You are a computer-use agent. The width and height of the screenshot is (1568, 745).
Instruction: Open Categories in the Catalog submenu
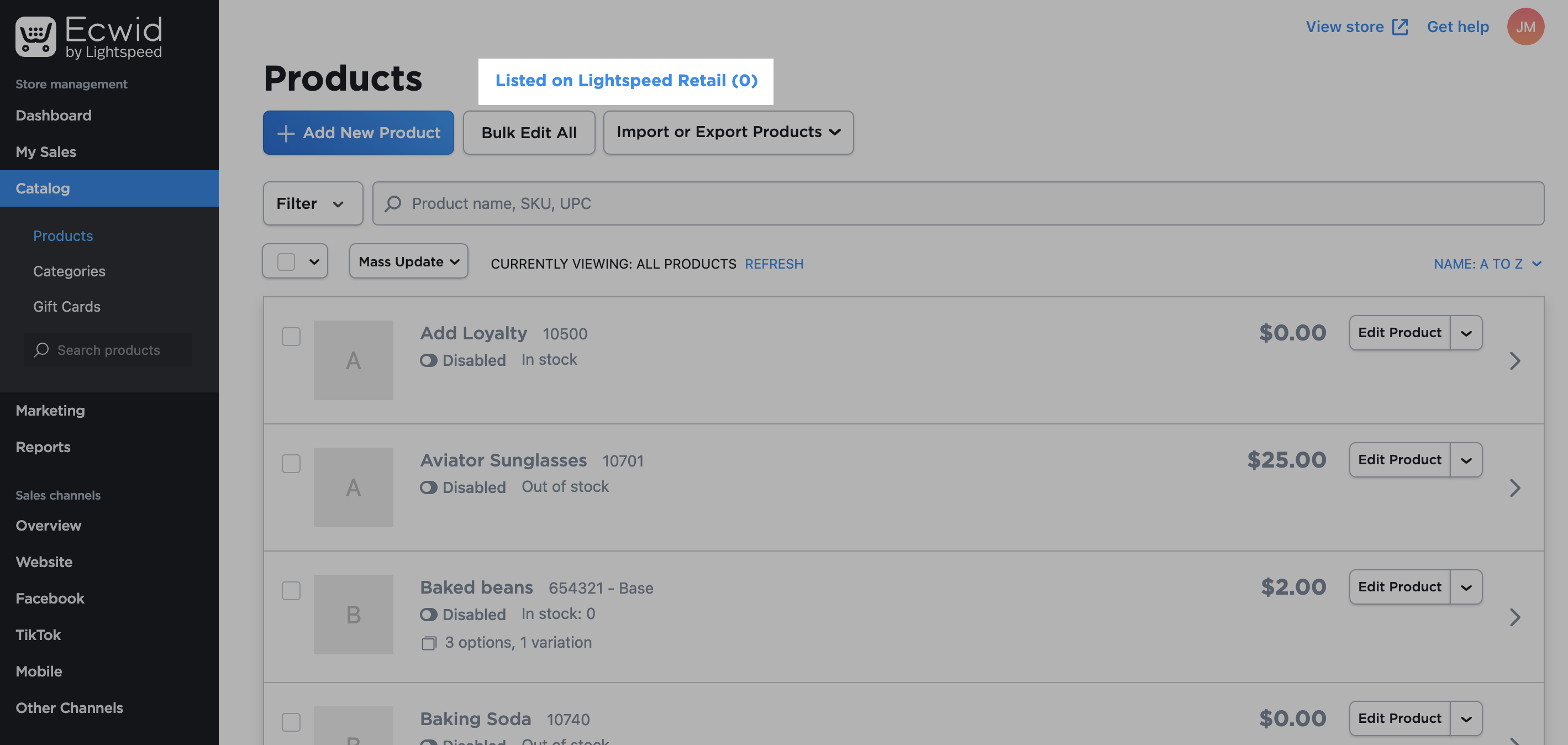point(69,271)
